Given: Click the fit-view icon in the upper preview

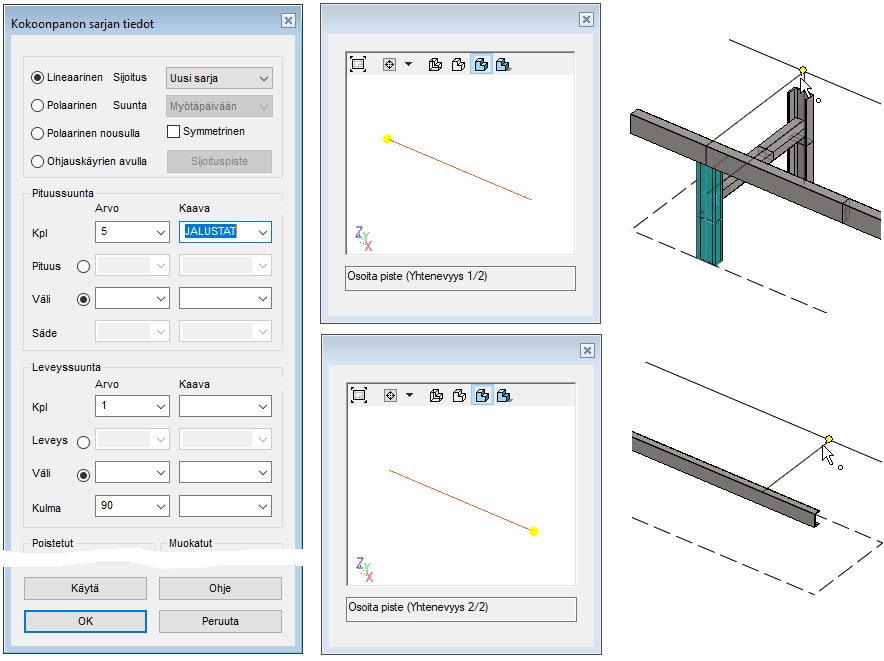Looking at the screenshot, I should click(358, 64).
